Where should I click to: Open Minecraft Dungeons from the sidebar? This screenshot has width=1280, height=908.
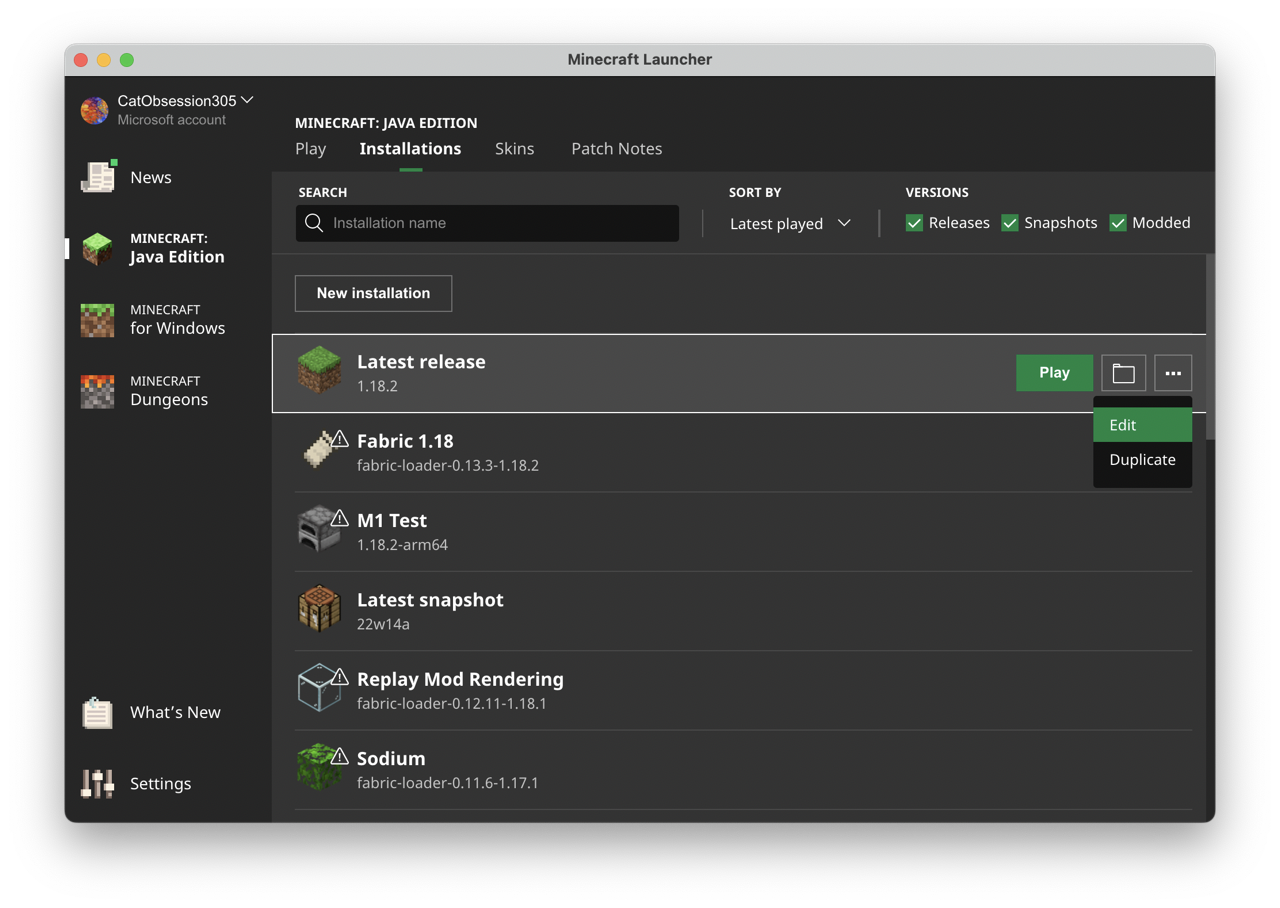coord(96,390)
